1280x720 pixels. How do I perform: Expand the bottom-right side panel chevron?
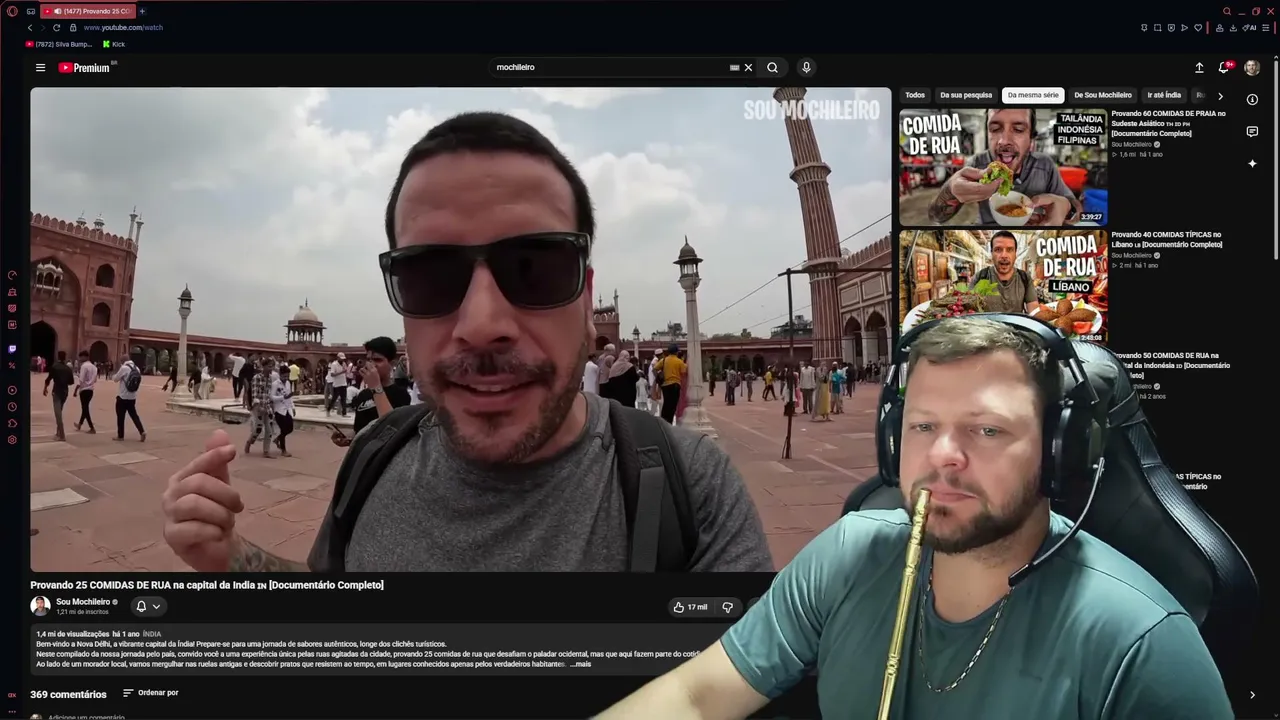click(1252, 695)
